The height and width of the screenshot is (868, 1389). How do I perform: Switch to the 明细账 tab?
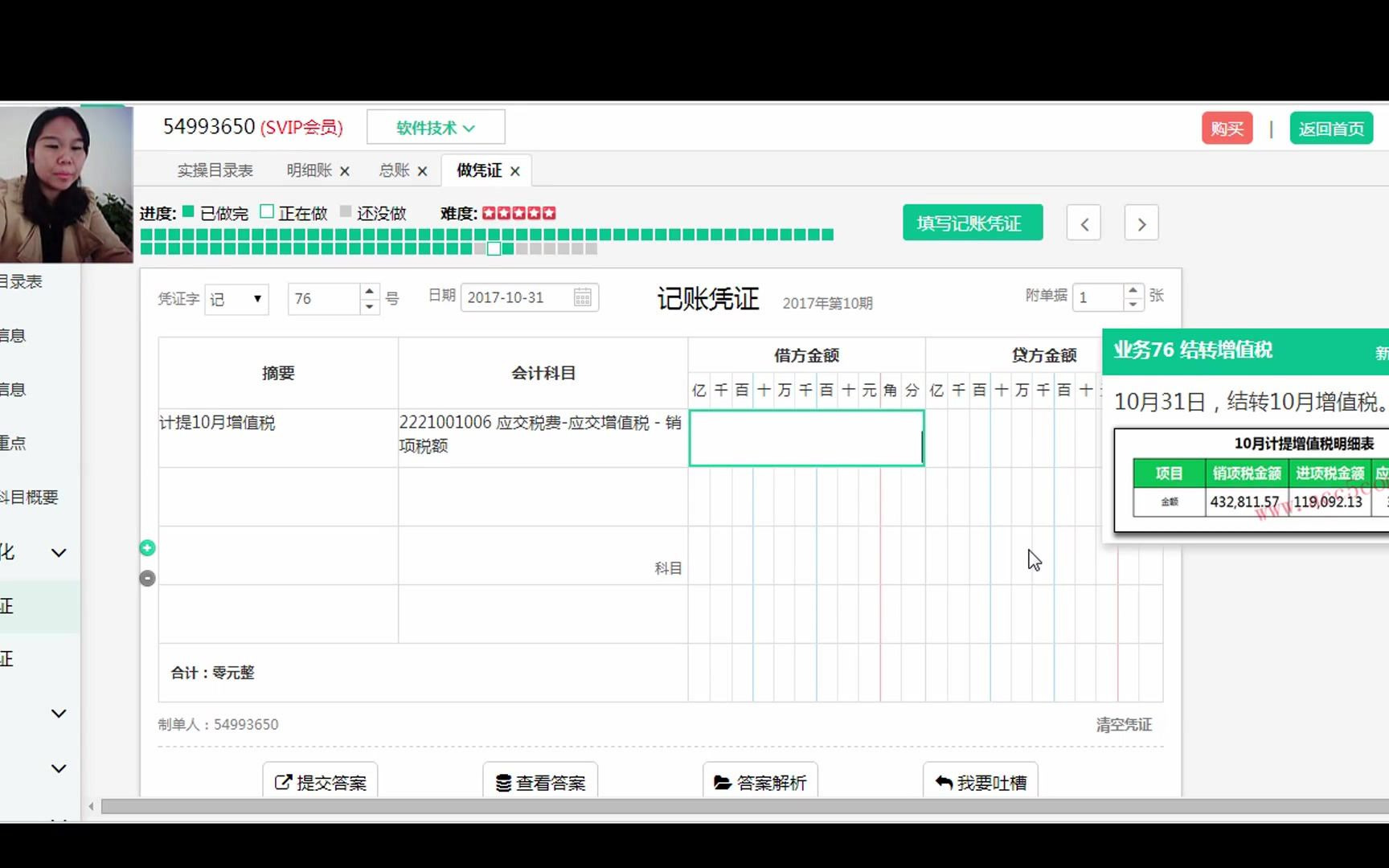pyautogui.click(x=309, y=170)
